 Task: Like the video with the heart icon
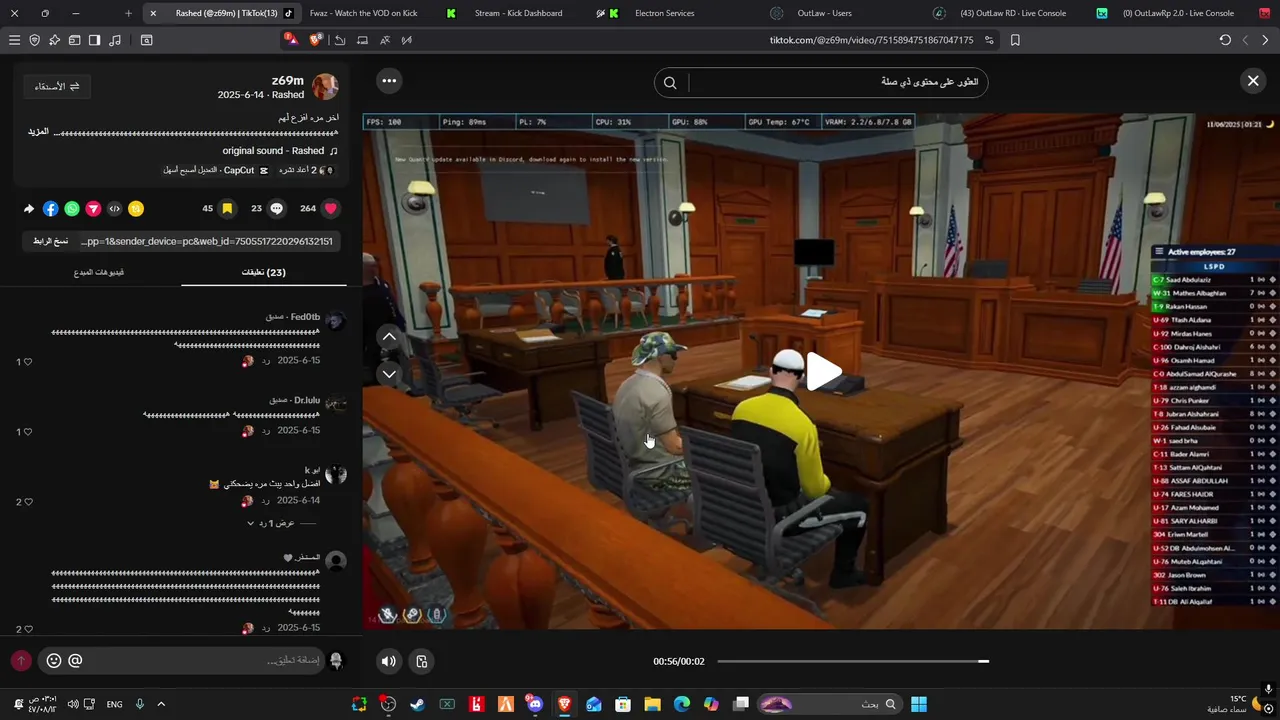[331, 209]
